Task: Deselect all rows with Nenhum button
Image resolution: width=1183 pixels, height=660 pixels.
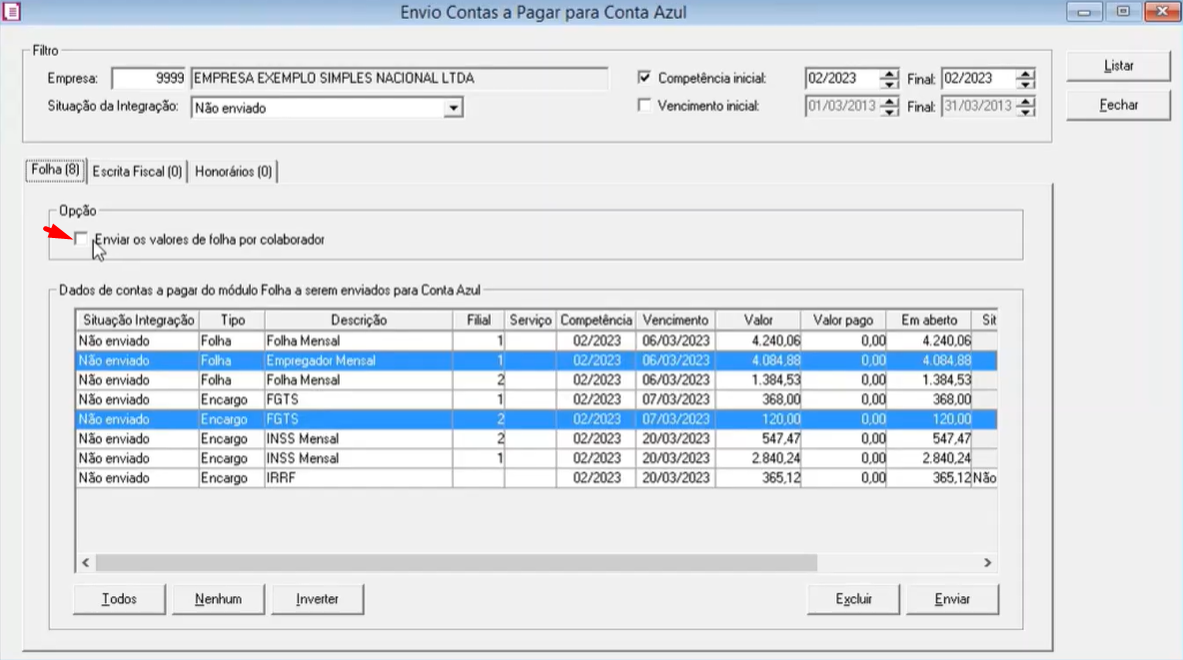Action: (218, 599)
